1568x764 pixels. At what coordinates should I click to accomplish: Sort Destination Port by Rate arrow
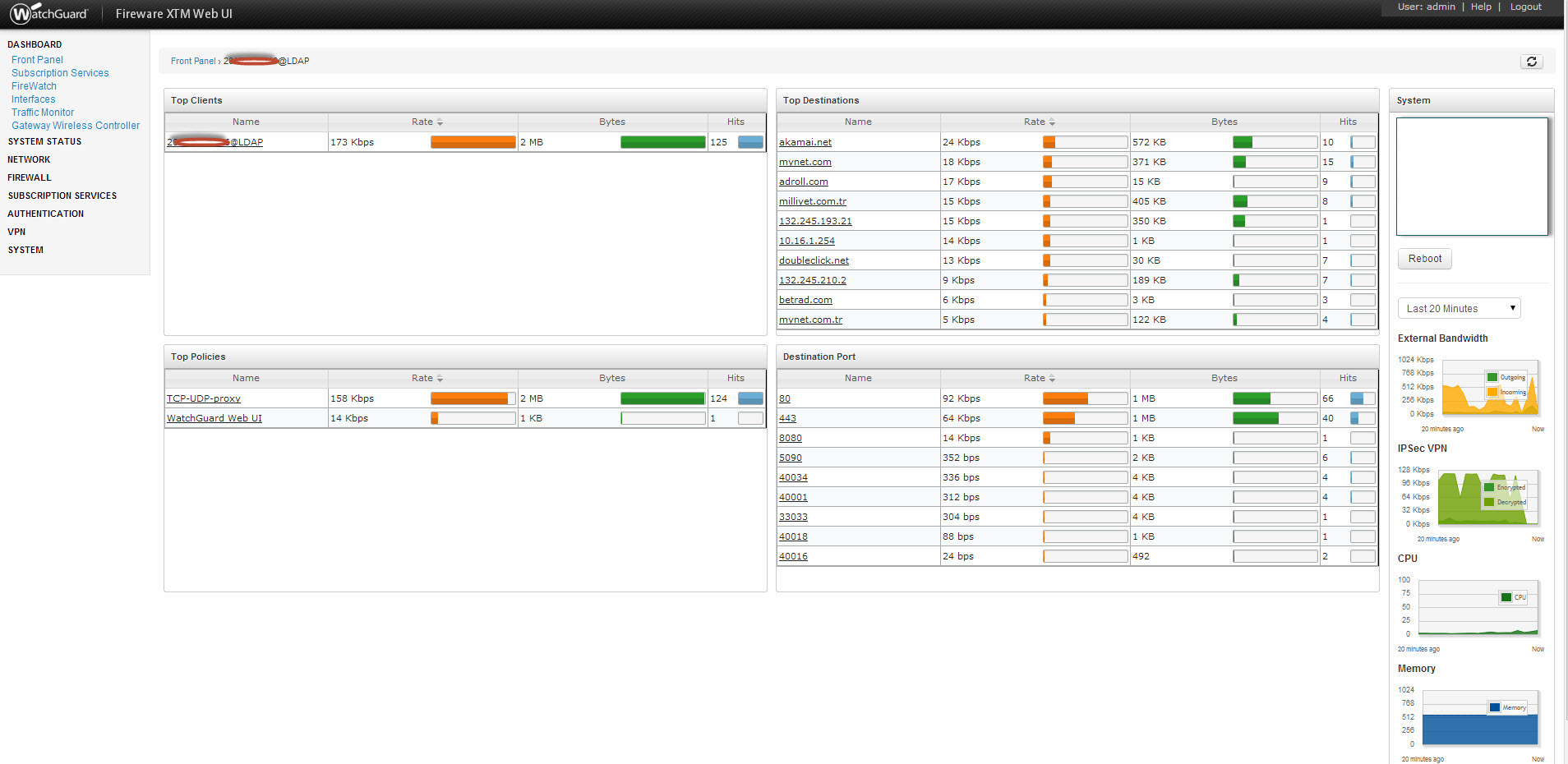[x=1052, y=379]
